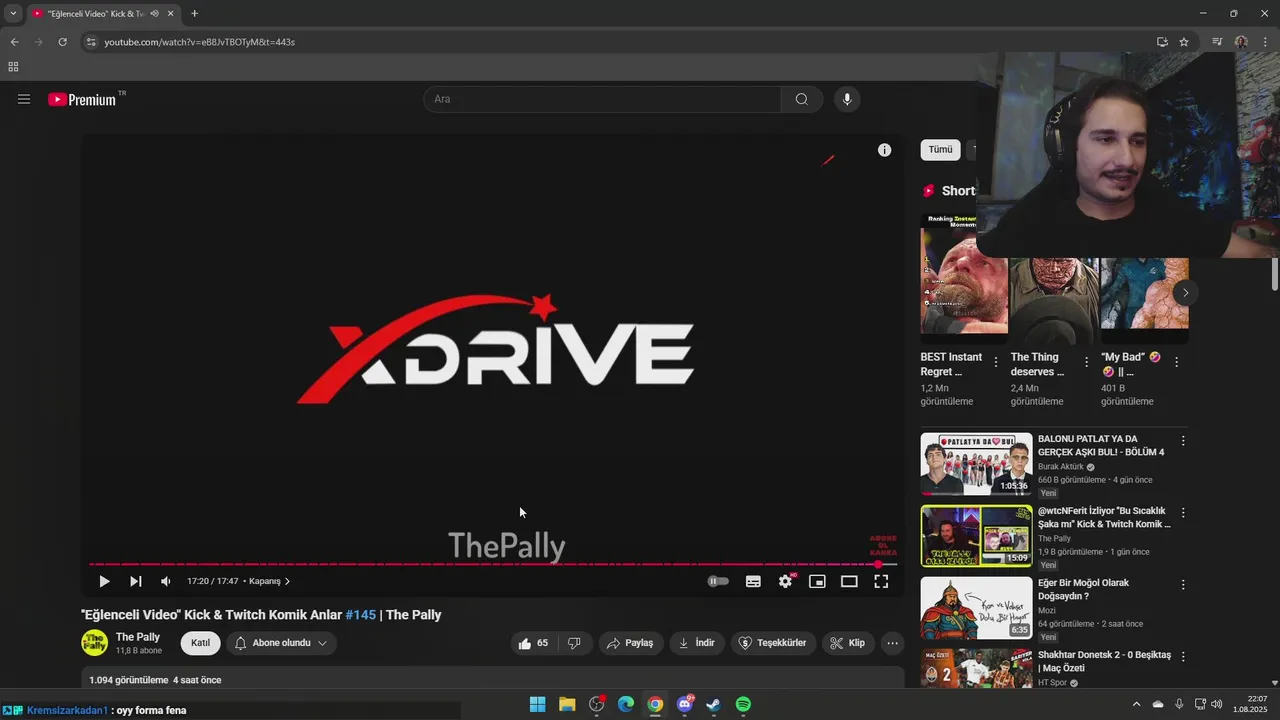Enter fullscreen mode

click(x=881, y=581)
